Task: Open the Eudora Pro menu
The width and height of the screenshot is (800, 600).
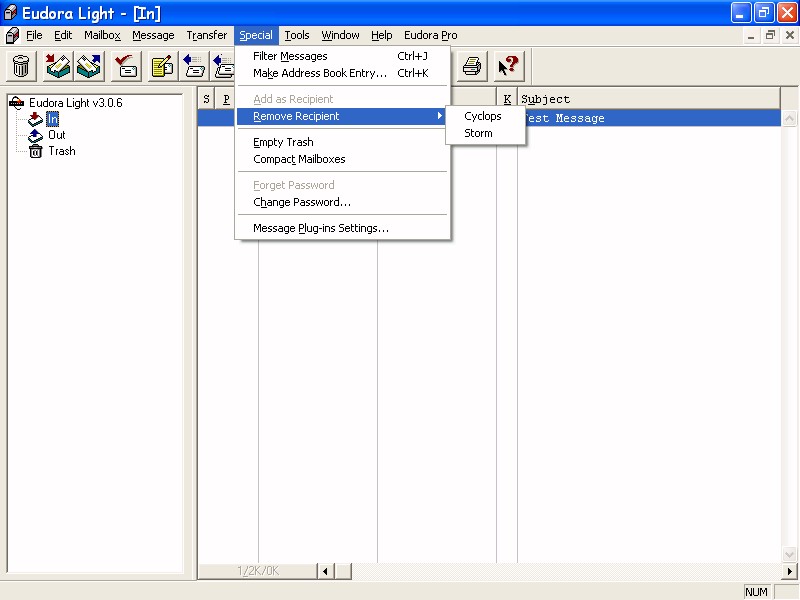Action: (x=431, y=35)
